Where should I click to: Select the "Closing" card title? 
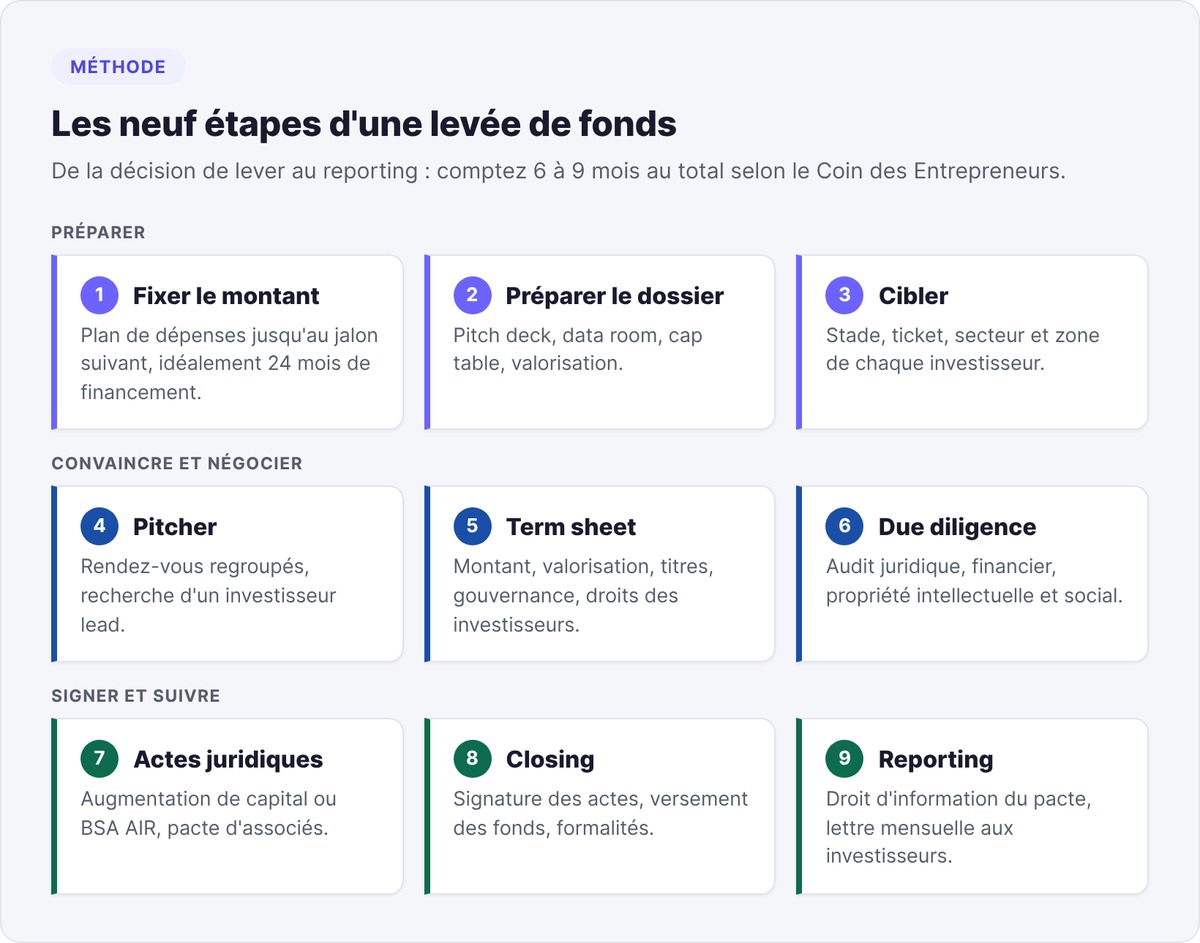click(x=550, y=760)
